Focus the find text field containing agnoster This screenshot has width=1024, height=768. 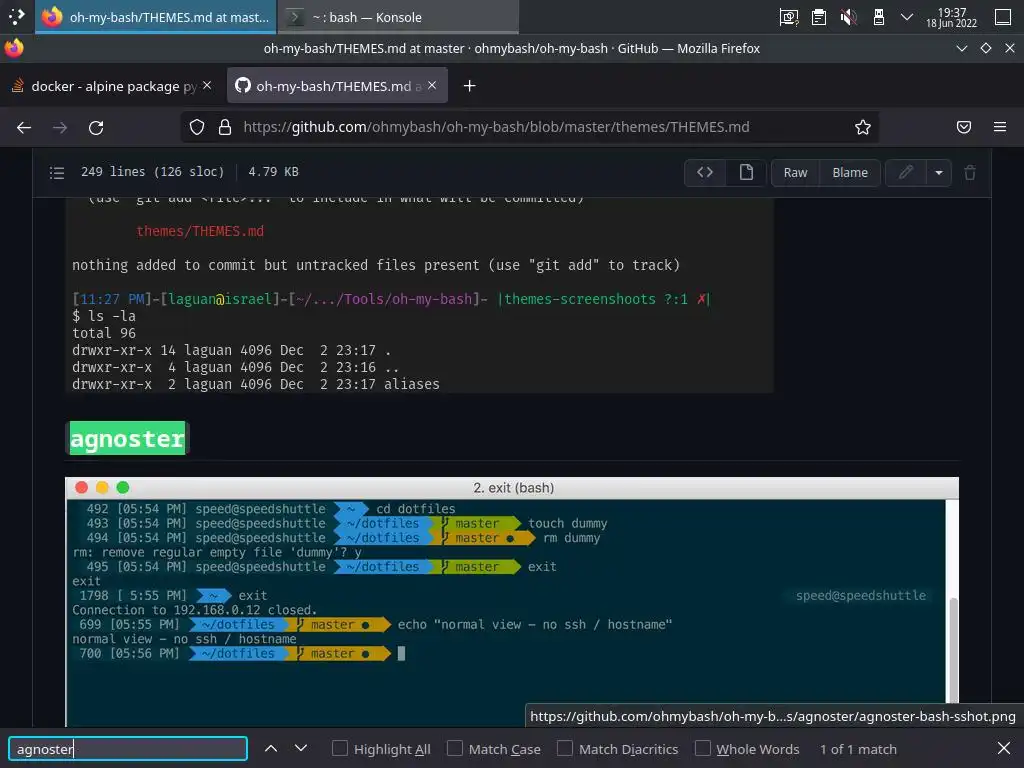point(128,748)
